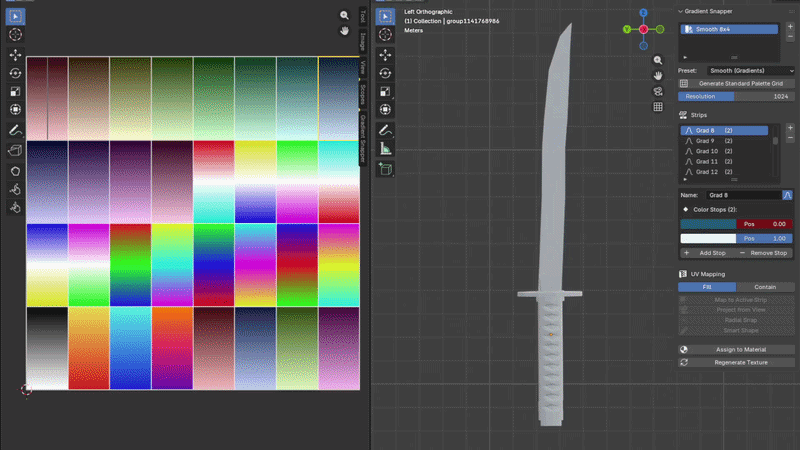Open the Scopes sidebar tab

(x=363, y=95)
